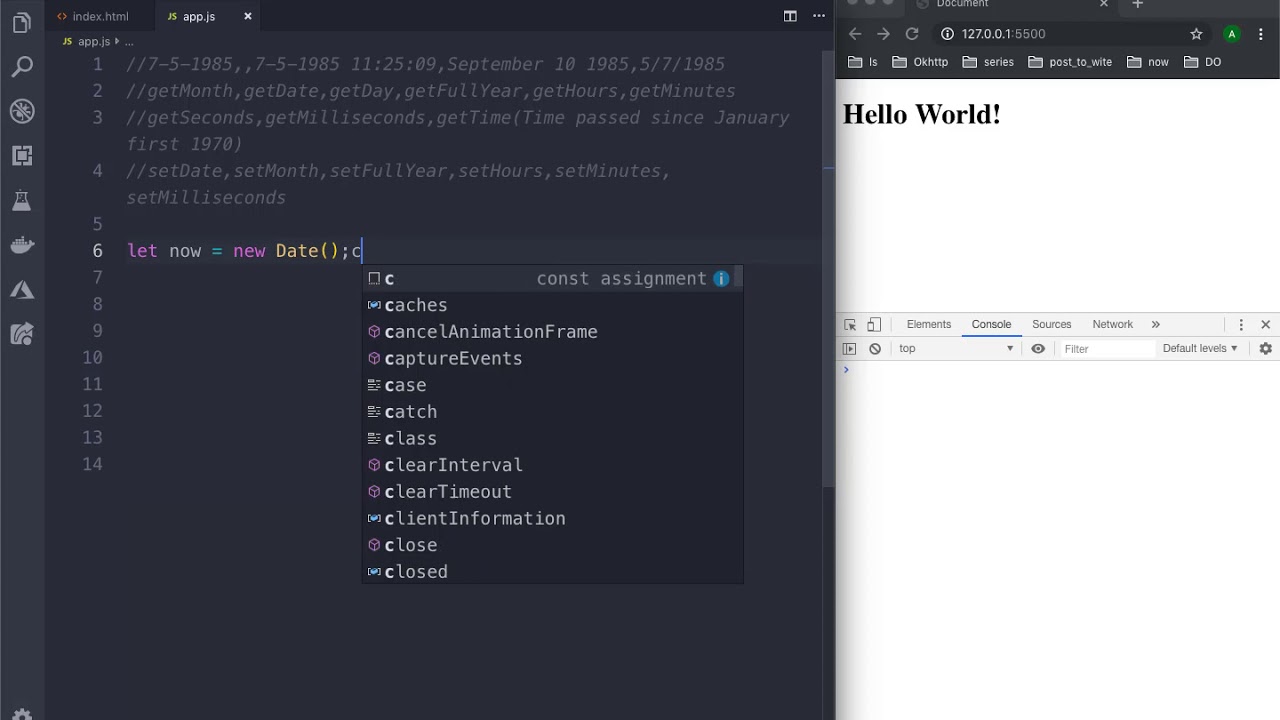The image size is (1280, 720).
Task: Clear the console output
Action: pyautogui.click(x=875, y=349)
